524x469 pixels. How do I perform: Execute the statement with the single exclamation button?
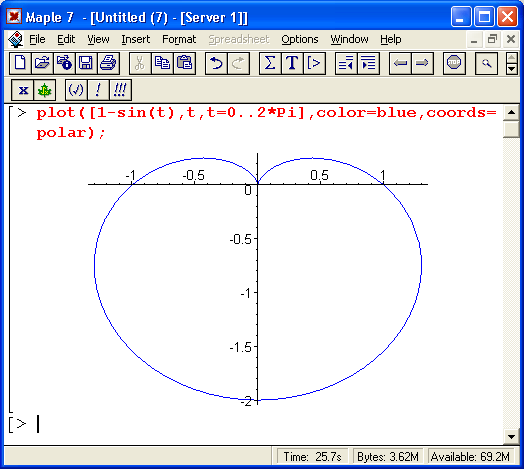point(98,90)
